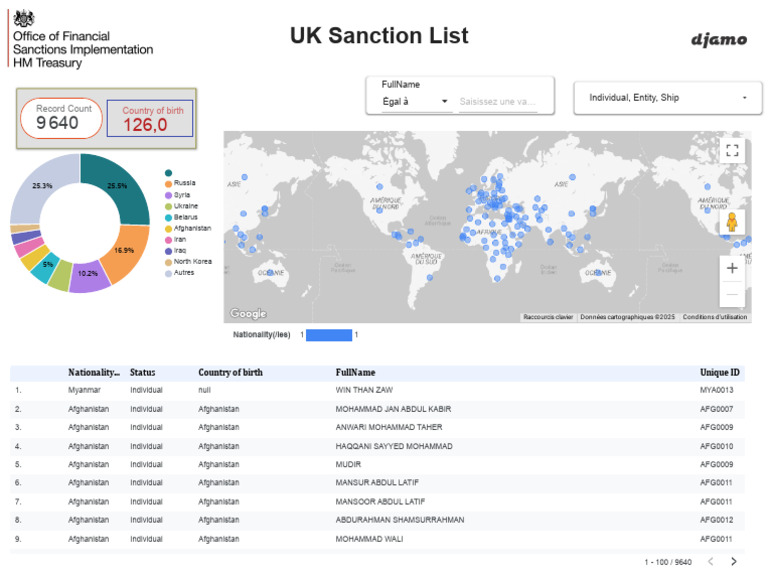
Task: Click Données cartographiques ©2025 attribution on map
Action: pyautogui.click(x=627, y=317)
